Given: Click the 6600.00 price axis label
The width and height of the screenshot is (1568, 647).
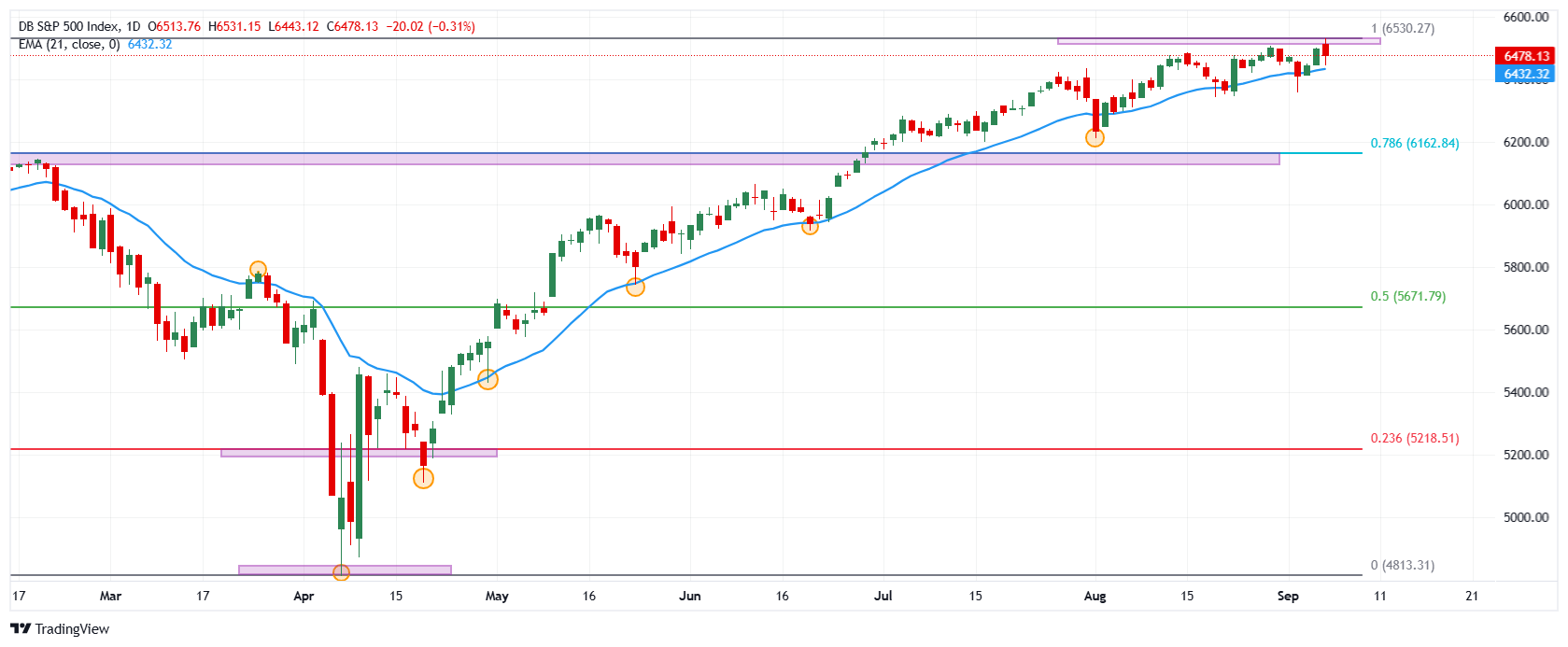Looking at the screenshot, I should [x=1526, y=17].
